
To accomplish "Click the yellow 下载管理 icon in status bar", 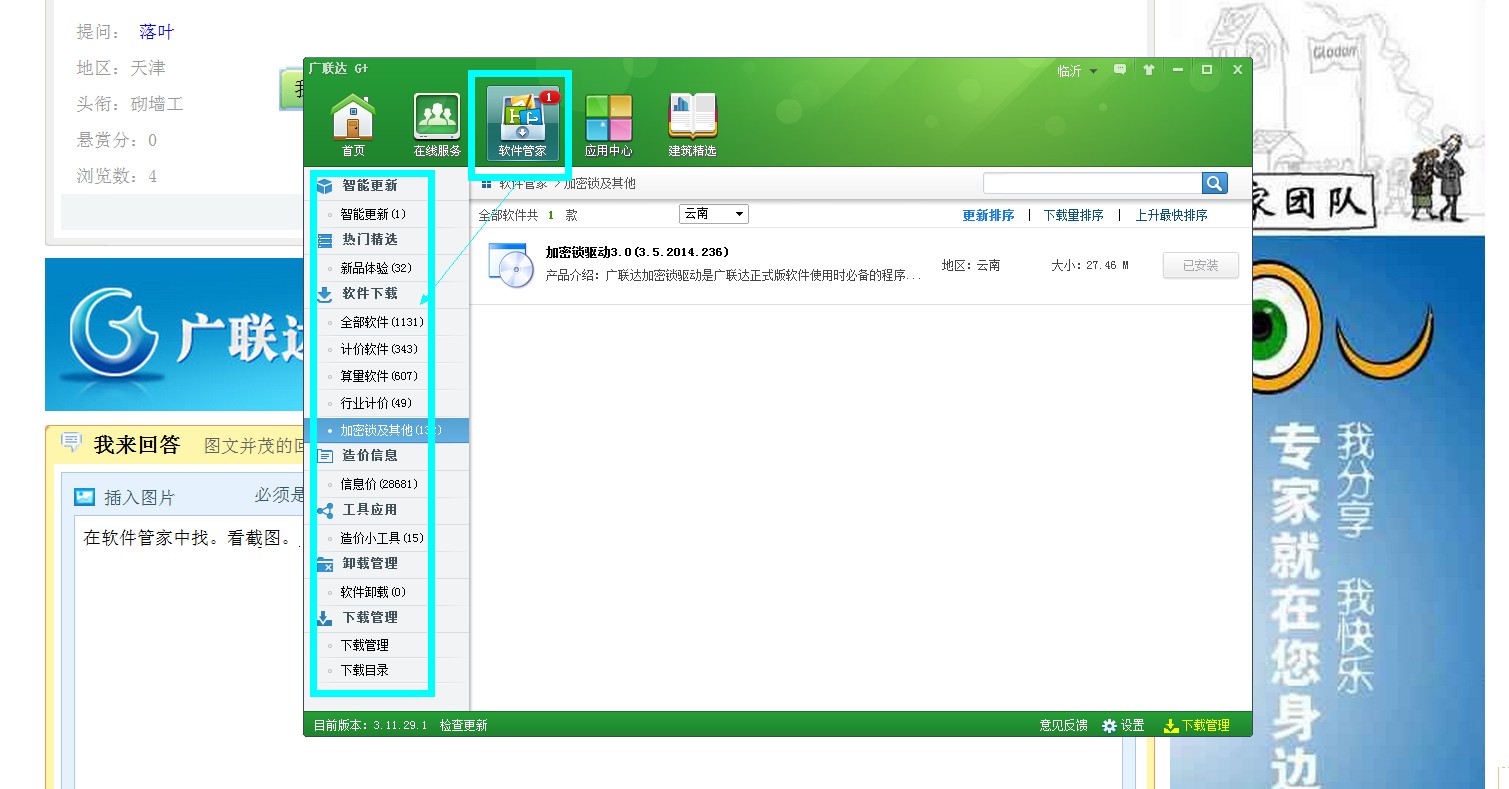I will tap(1171, 726).
